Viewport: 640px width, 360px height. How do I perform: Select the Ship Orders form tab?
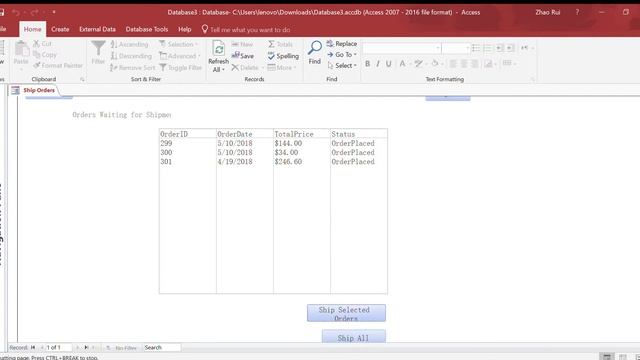point(39,90)
